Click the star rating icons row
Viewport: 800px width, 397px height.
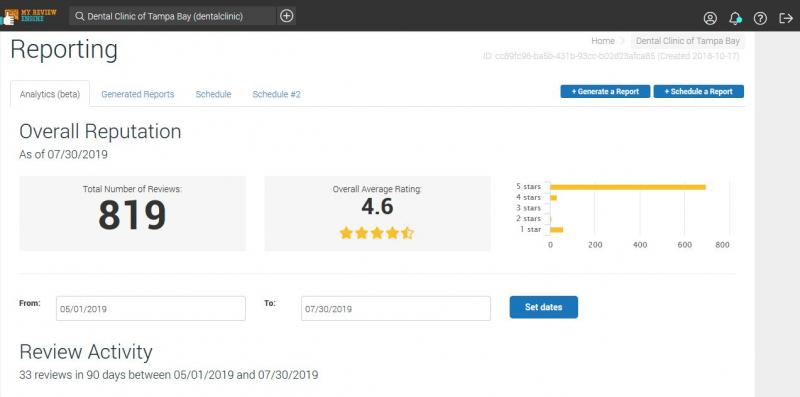click(x=377, y=234)
